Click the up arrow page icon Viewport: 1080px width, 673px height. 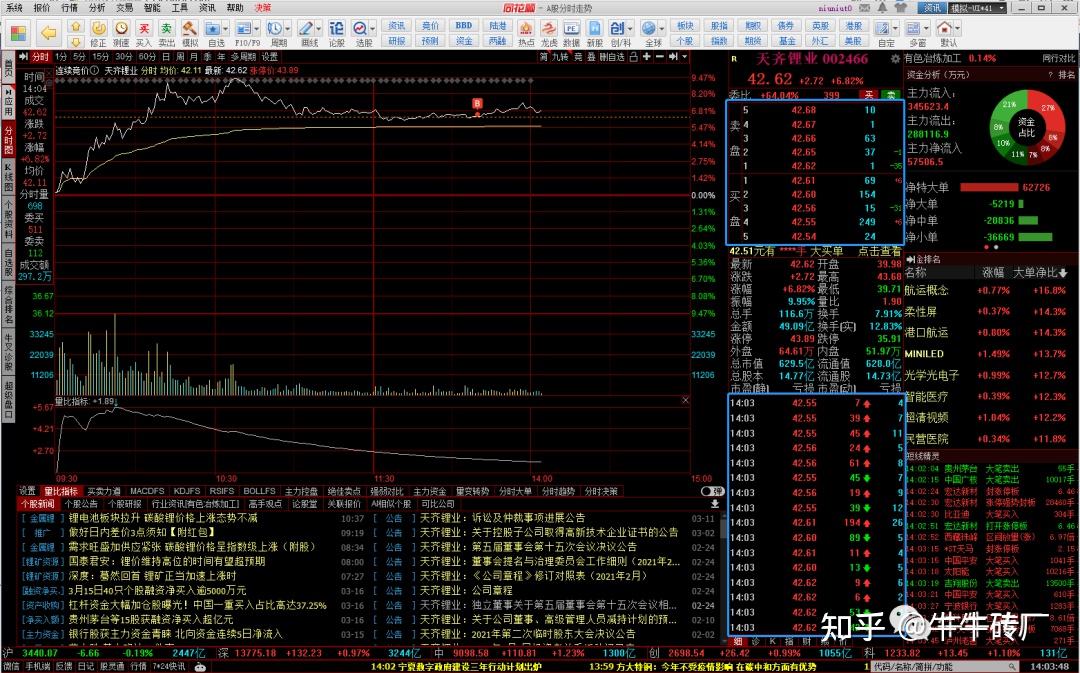tap(76, 27)
